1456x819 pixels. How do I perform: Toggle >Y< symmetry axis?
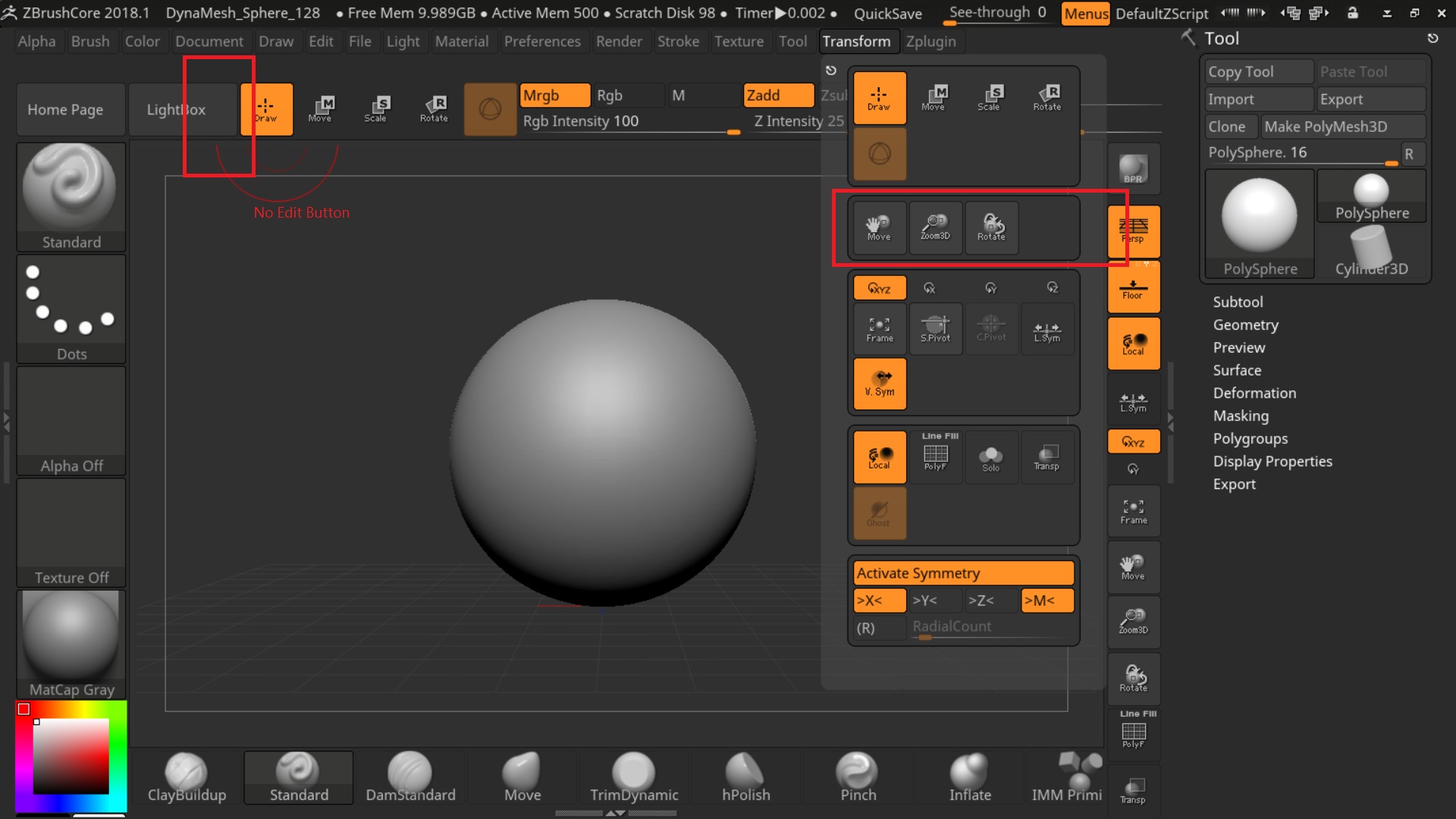pos(936,600)
